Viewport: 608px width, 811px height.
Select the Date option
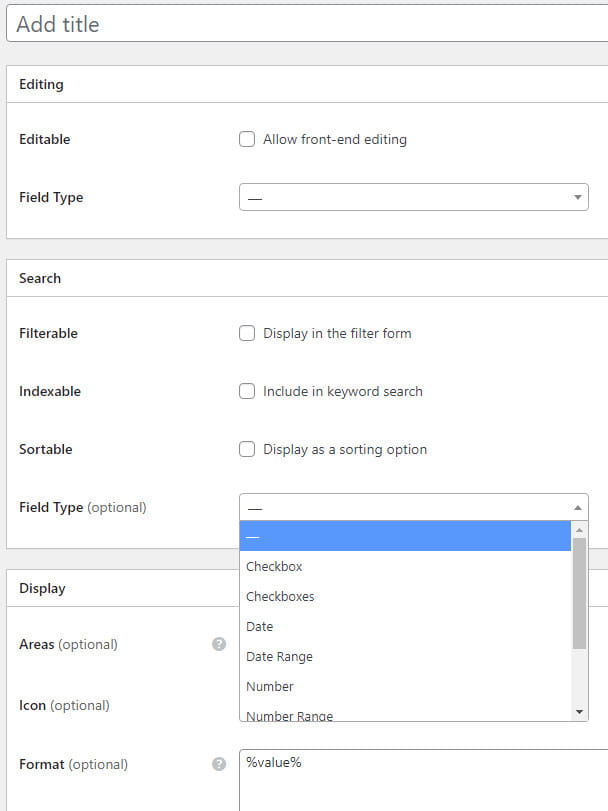259,626
